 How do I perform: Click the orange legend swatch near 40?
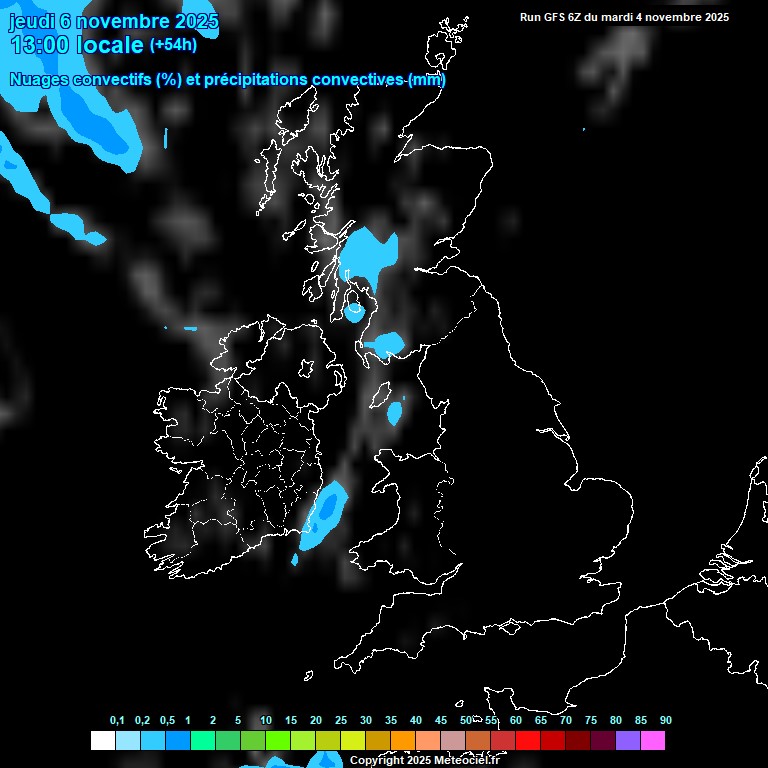tap(403, 741)
